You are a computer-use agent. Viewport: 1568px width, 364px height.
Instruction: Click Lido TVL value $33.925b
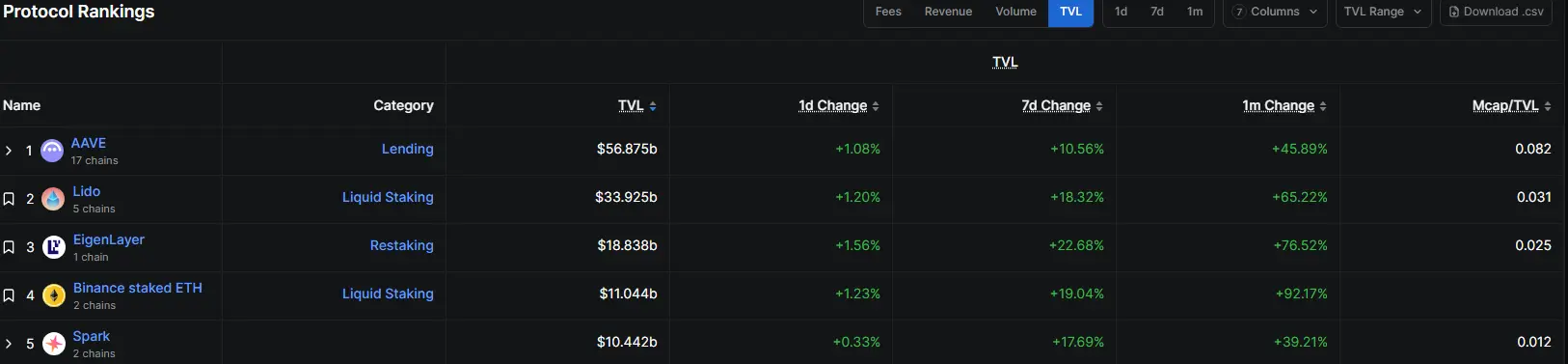click(626, 197)
